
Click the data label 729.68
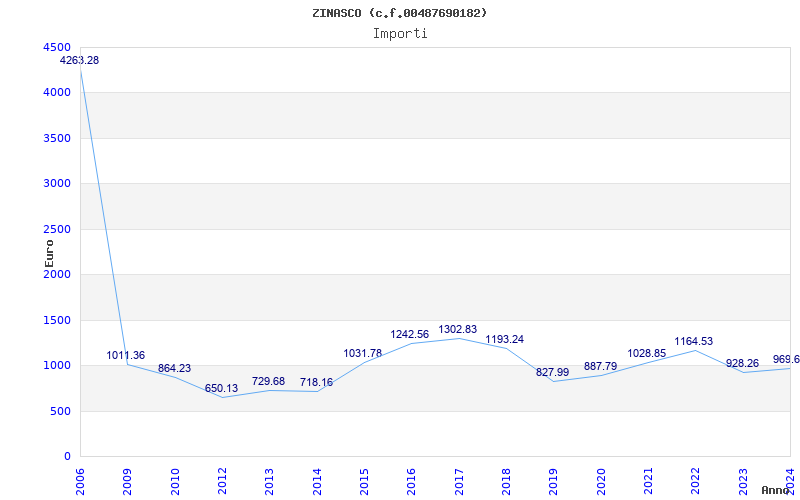pyautogui.click(x=268, y=381)
